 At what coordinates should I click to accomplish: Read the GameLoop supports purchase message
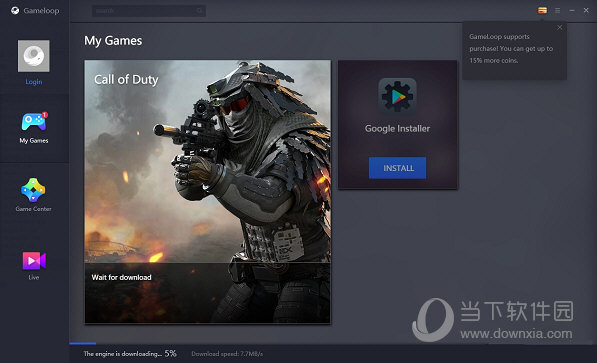coord(511,48)
